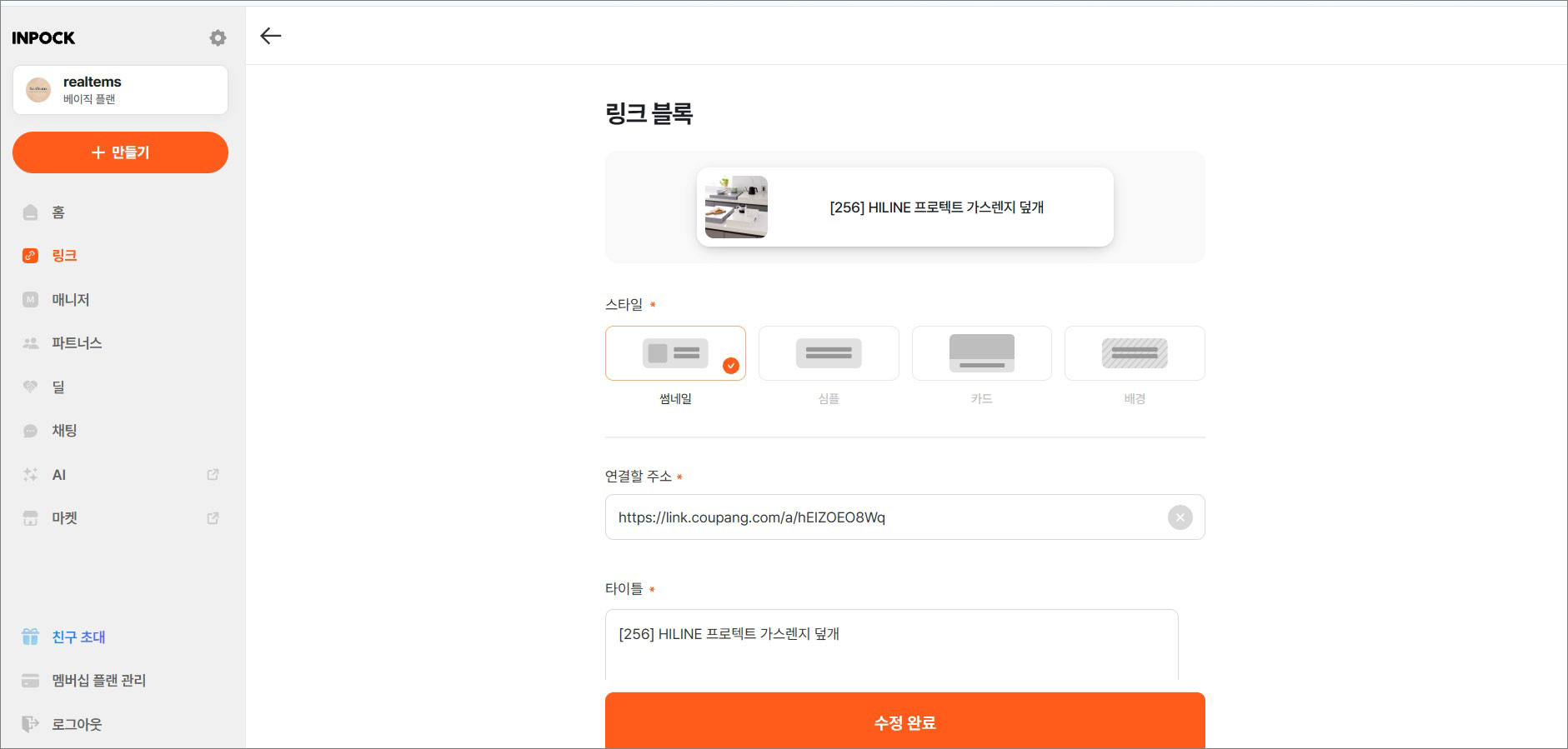The width and height of the screenshot is (1568, 749).
Task: Click the link block preview thumbnail image
Action: coord(736,207)
